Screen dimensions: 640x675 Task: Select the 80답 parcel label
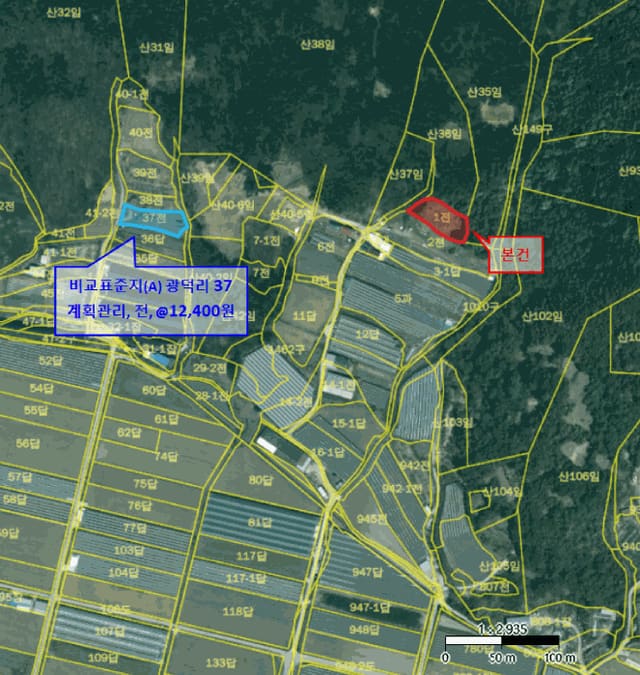(260, 480)
